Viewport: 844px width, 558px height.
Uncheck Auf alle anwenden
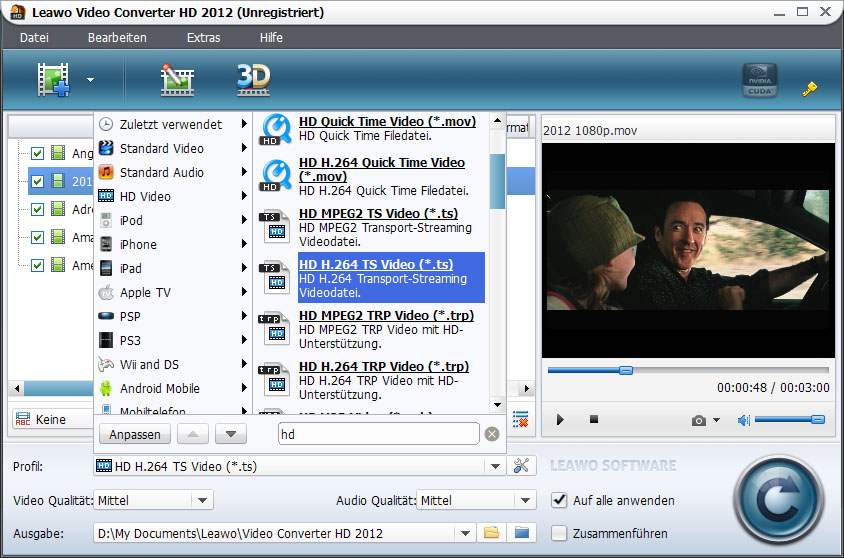559,500
